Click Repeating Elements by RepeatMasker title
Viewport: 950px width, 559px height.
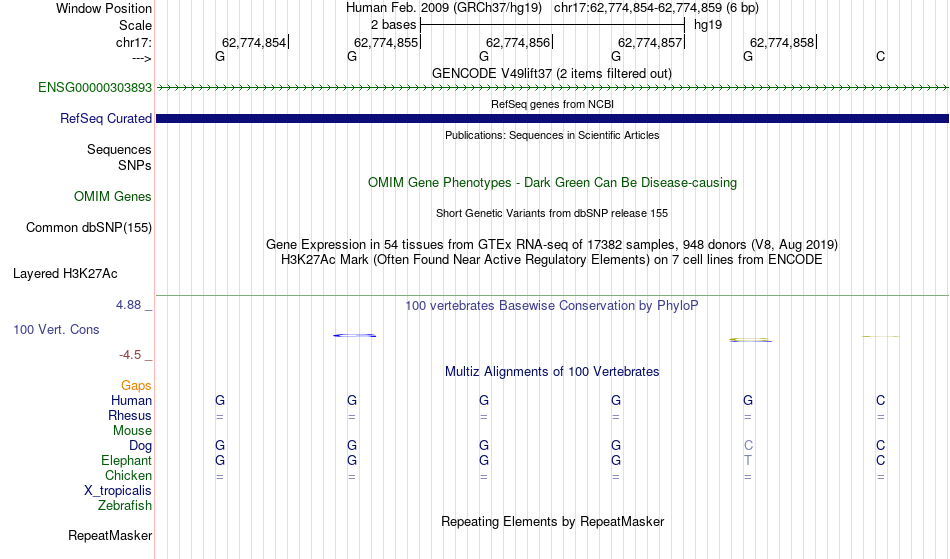click(x=553, y=521)
